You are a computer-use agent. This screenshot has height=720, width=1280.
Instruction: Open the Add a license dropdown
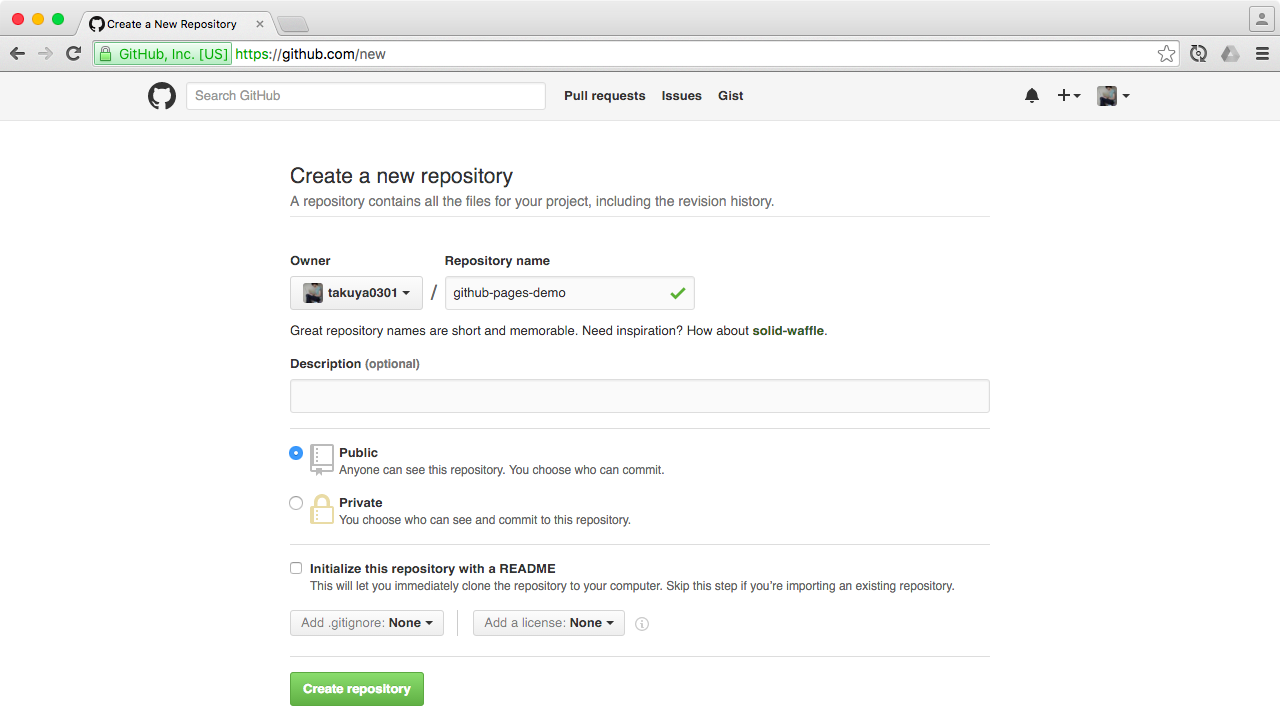[548, 622]
